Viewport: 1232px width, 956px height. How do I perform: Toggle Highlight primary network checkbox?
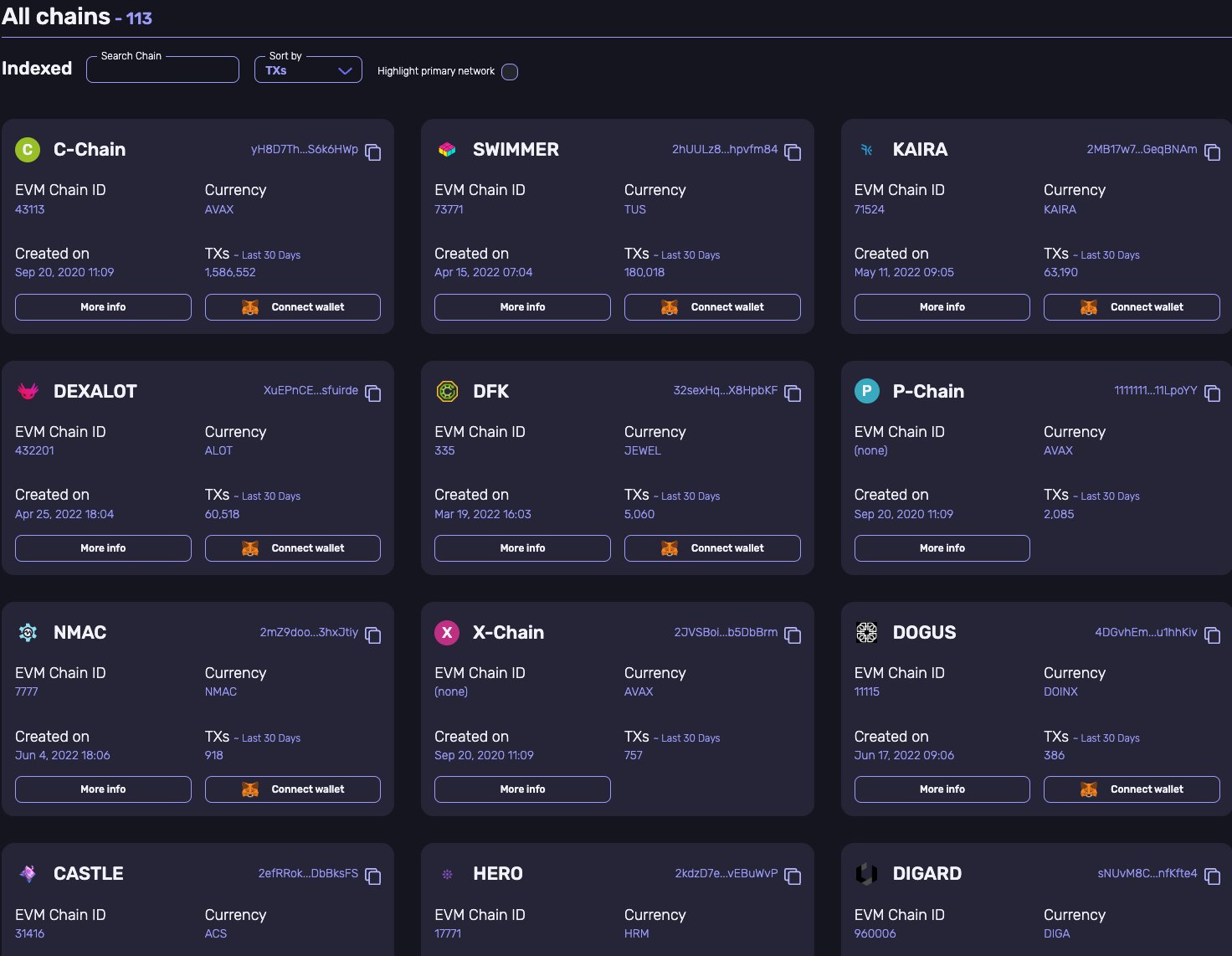point(510,72)
